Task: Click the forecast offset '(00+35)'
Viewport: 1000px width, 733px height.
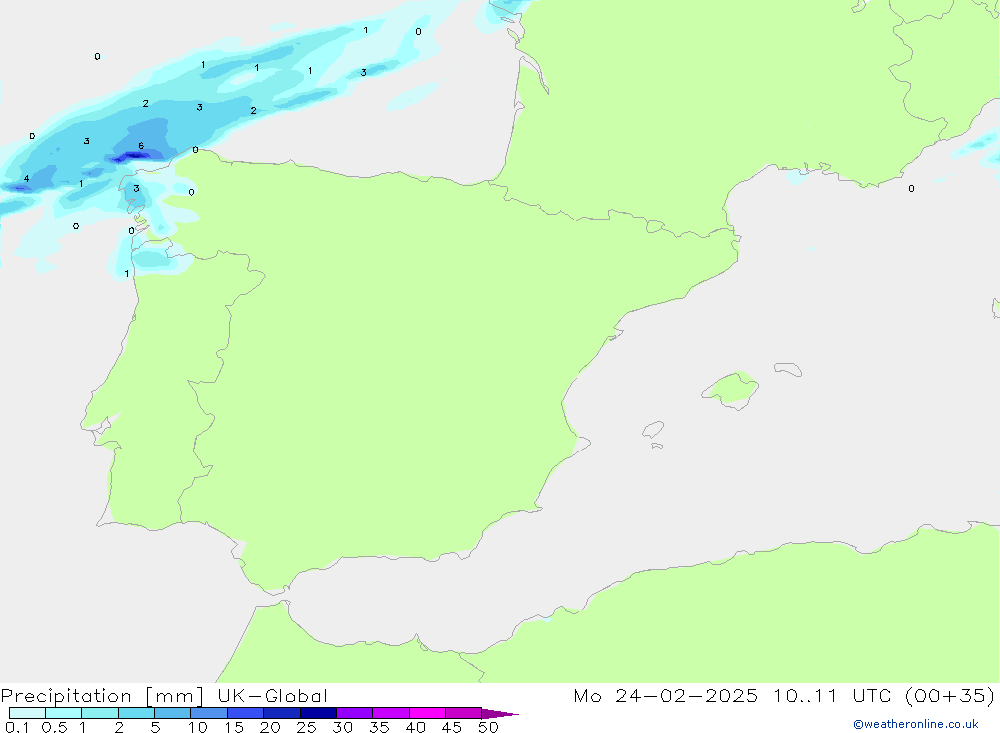Action: pyautogui.click(x=950, y=696)
